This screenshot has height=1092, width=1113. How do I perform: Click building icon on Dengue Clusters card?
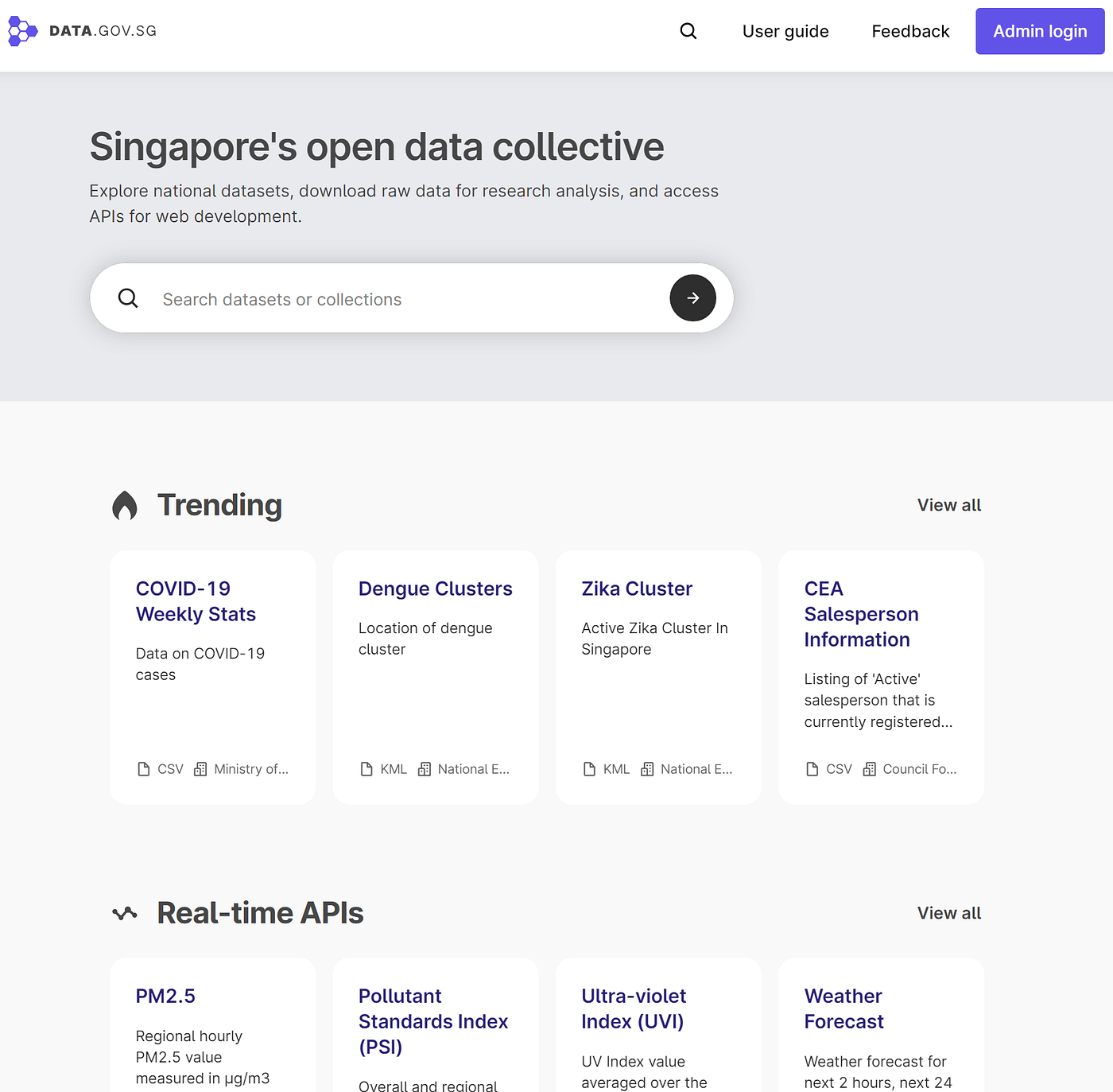425,769
